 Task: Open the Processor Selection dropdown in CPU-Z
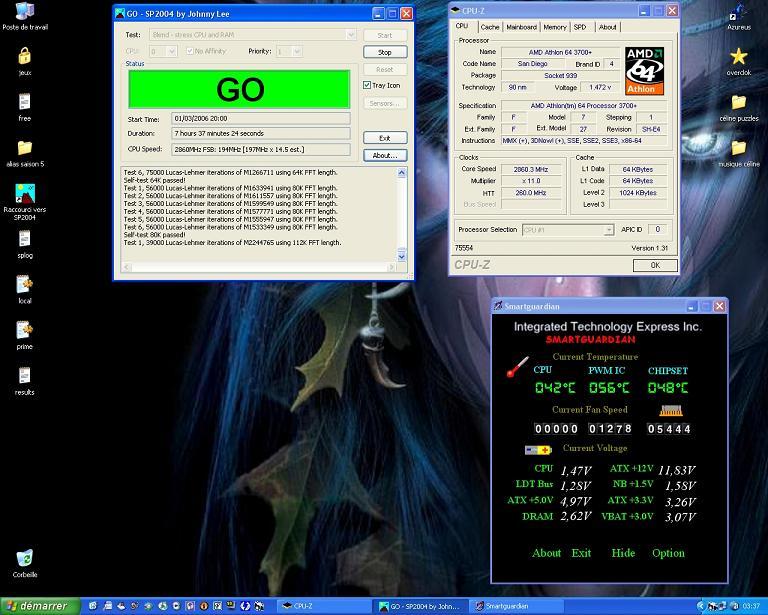point(609,230)
